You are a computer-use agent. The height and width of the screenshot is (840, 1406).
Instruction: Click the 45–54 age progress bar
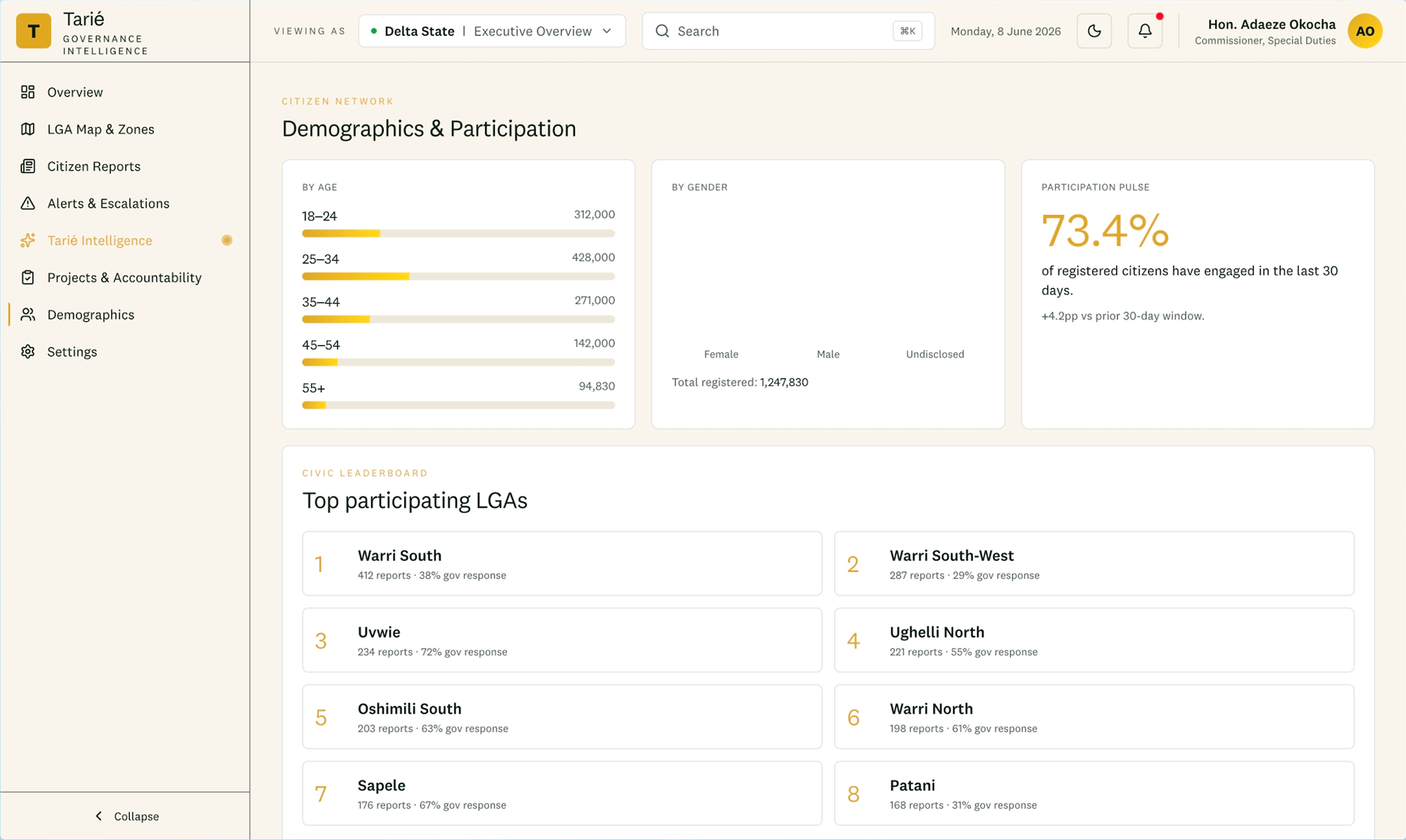[x=458, y=362]
